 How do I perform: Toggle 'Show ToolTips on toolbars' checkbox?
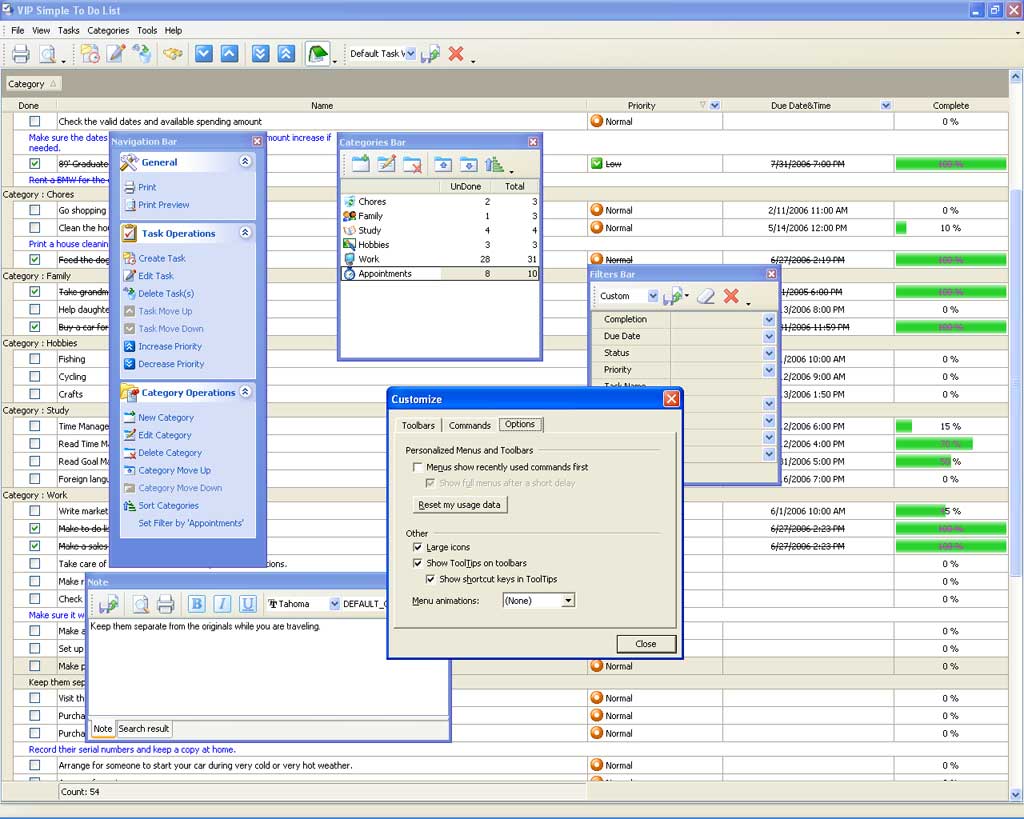coord(418,563)
